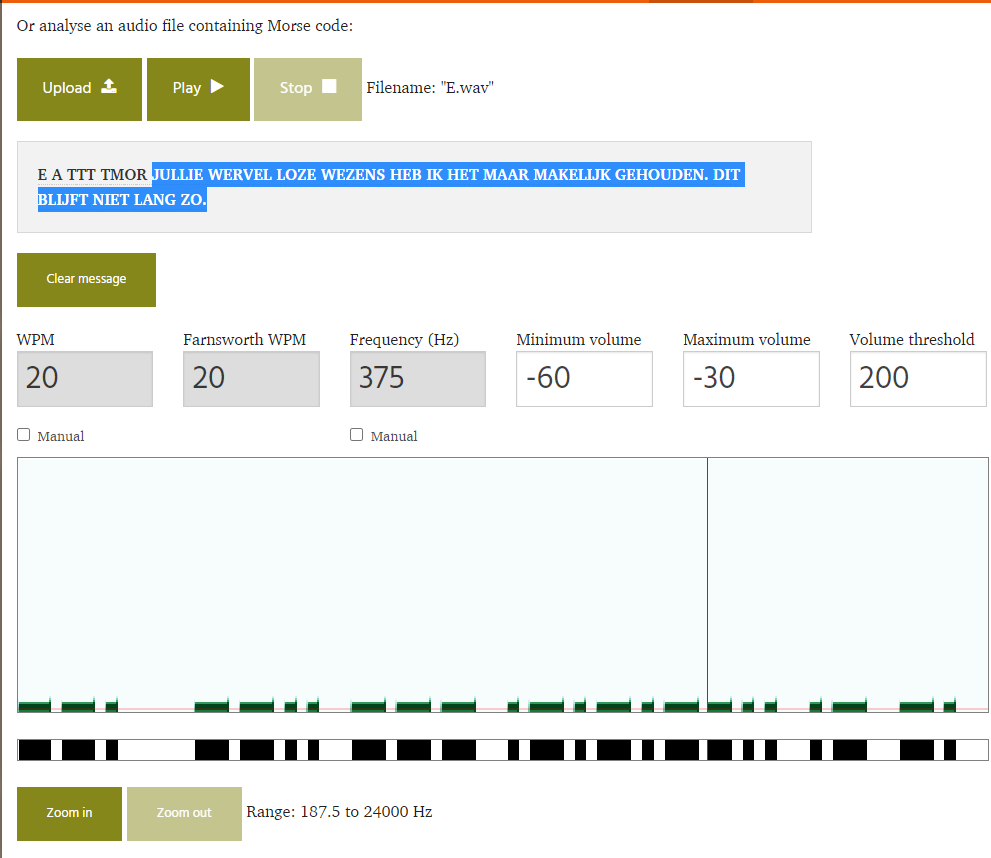This screenshot has width=991, height=858.
Task: Click the highlighted decoded Dutch message
Action: point(445,176)
